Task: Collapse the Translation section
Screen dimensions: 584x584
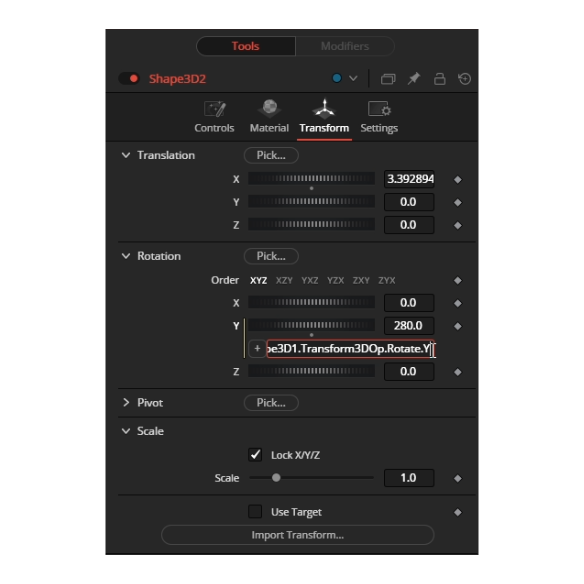Action: pos(126,155)
